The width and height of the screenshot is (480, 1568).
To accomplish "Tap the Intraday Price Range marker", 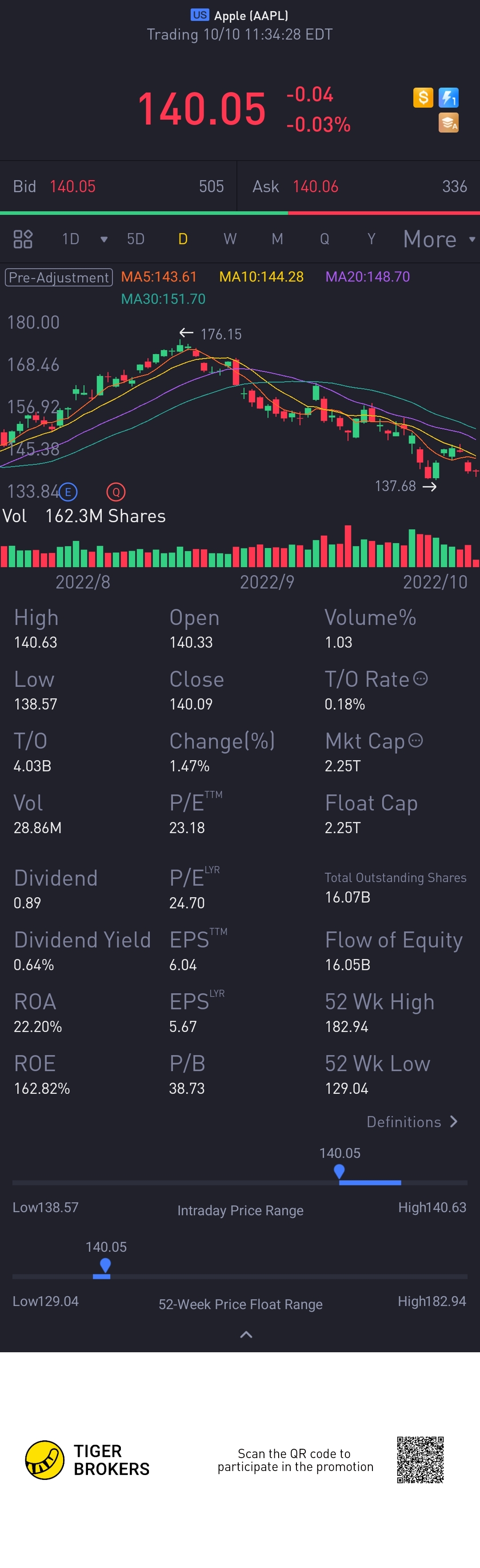I will 340,1170.
